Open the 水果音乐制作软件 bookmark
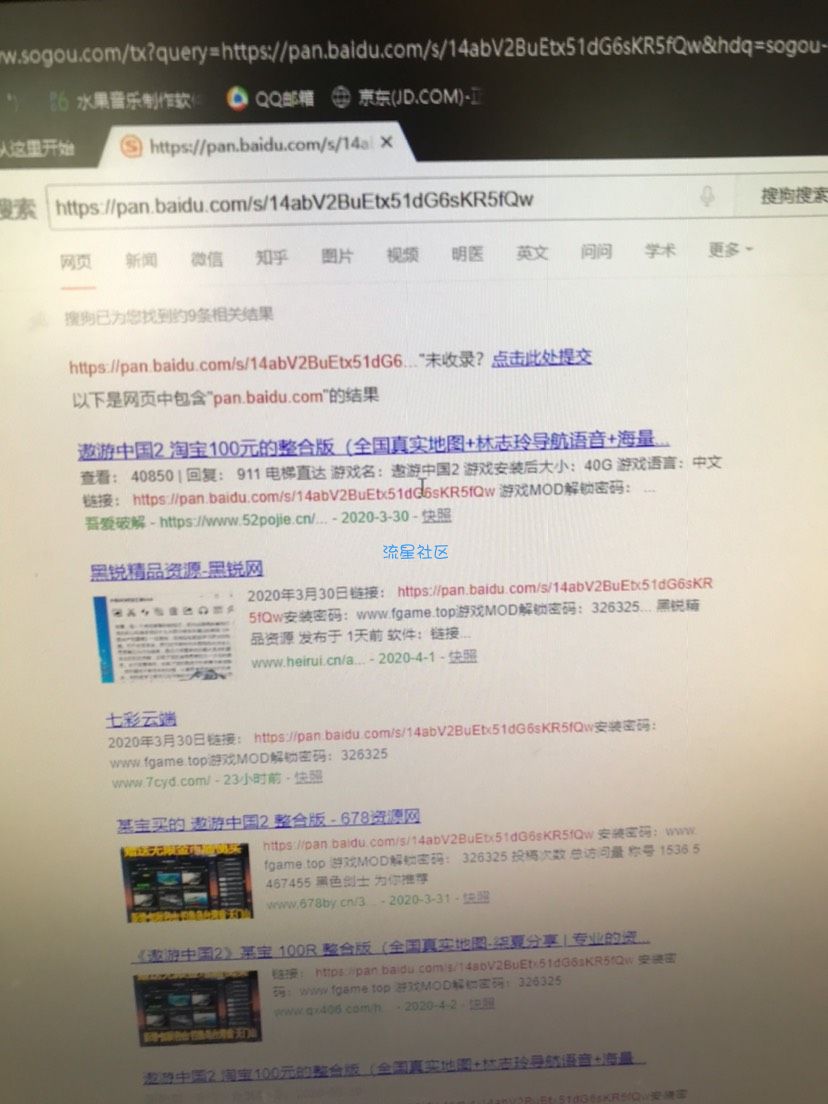 127,102
